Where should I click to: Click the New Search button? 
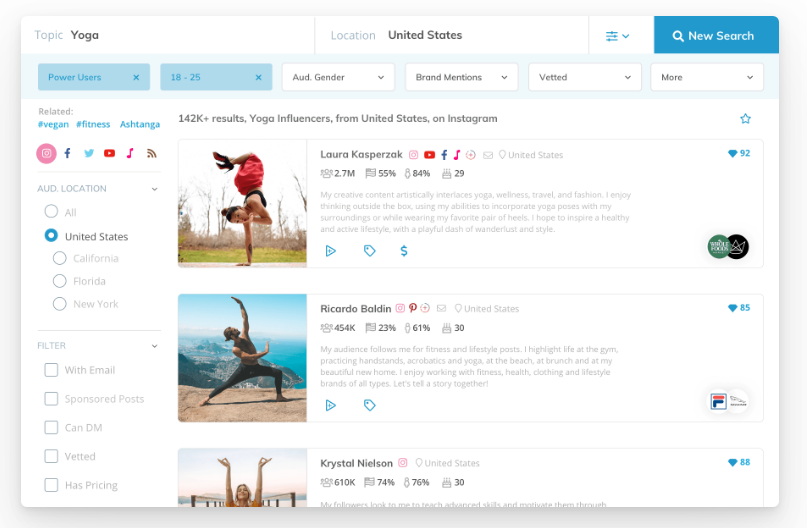[716, 35]
